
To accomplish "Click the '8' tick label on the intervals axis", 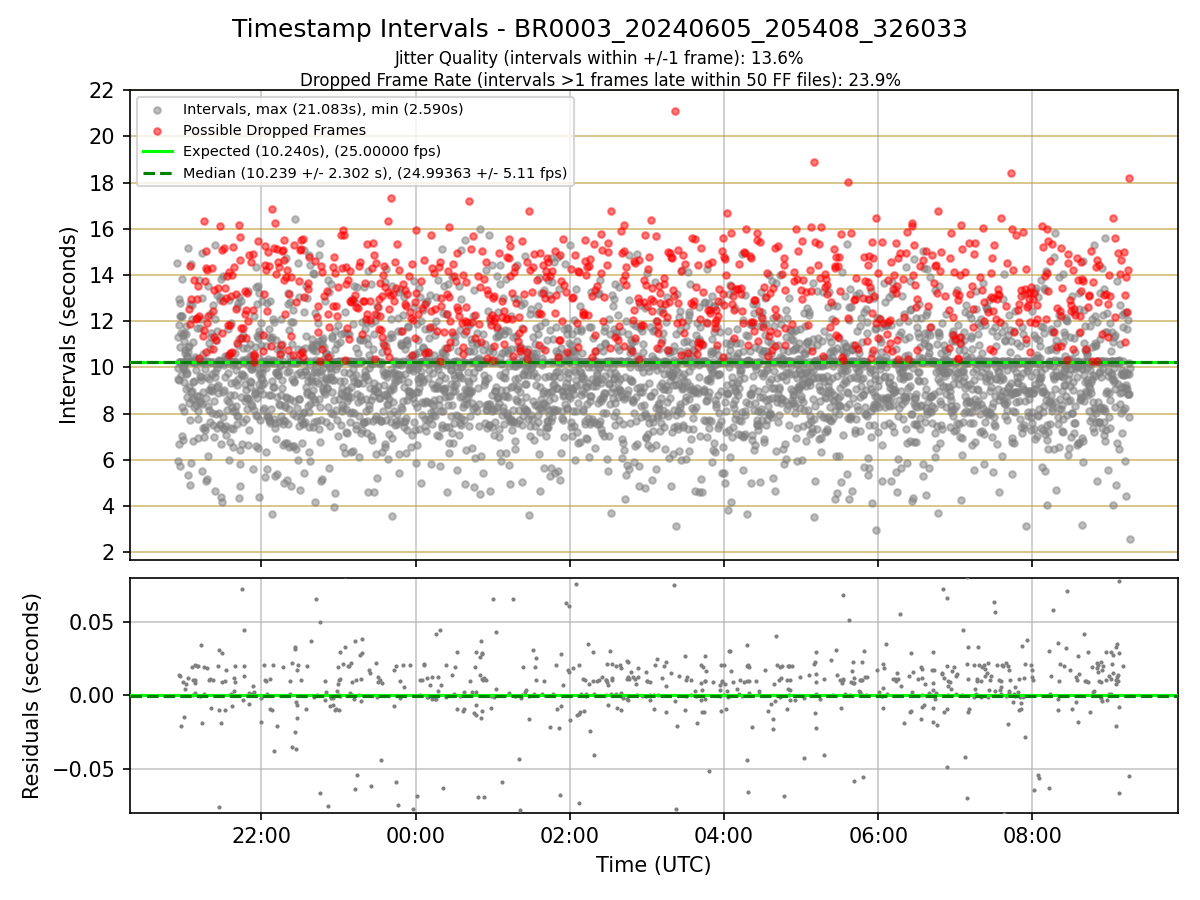I will 110,414.
